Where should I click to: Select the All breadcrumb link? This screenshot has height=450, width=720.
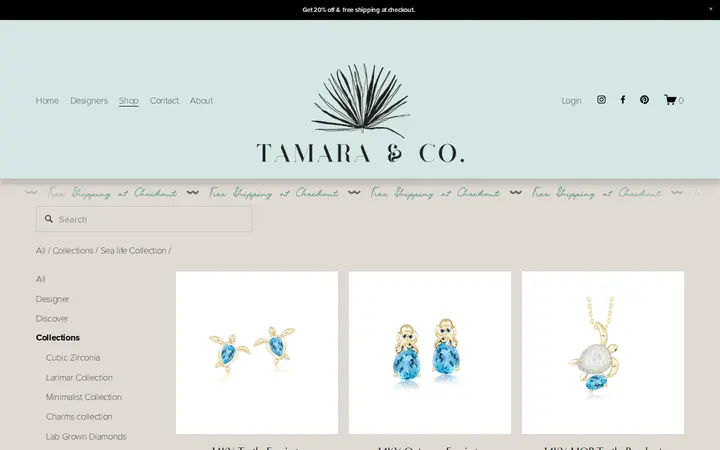tap(40, 251)
